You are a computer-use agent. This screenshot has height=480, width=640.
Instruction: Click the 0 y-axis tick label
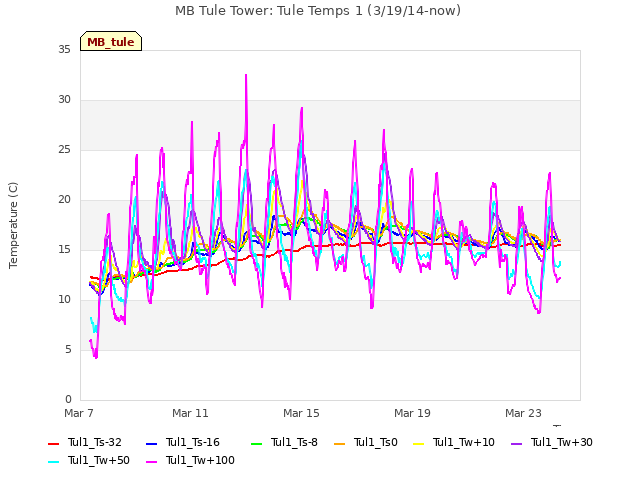68,400
